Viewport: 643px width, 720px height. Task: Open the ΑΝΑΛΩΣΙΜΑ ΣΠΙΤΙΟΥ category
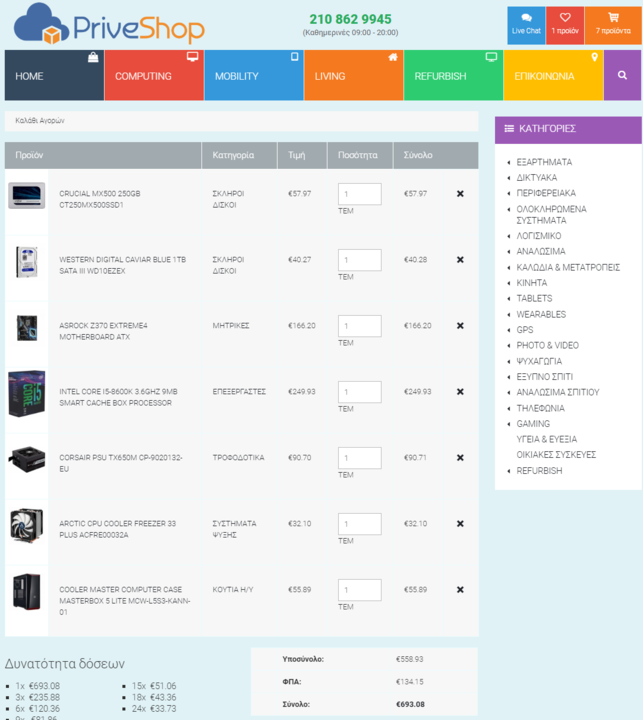coord(558,392)
